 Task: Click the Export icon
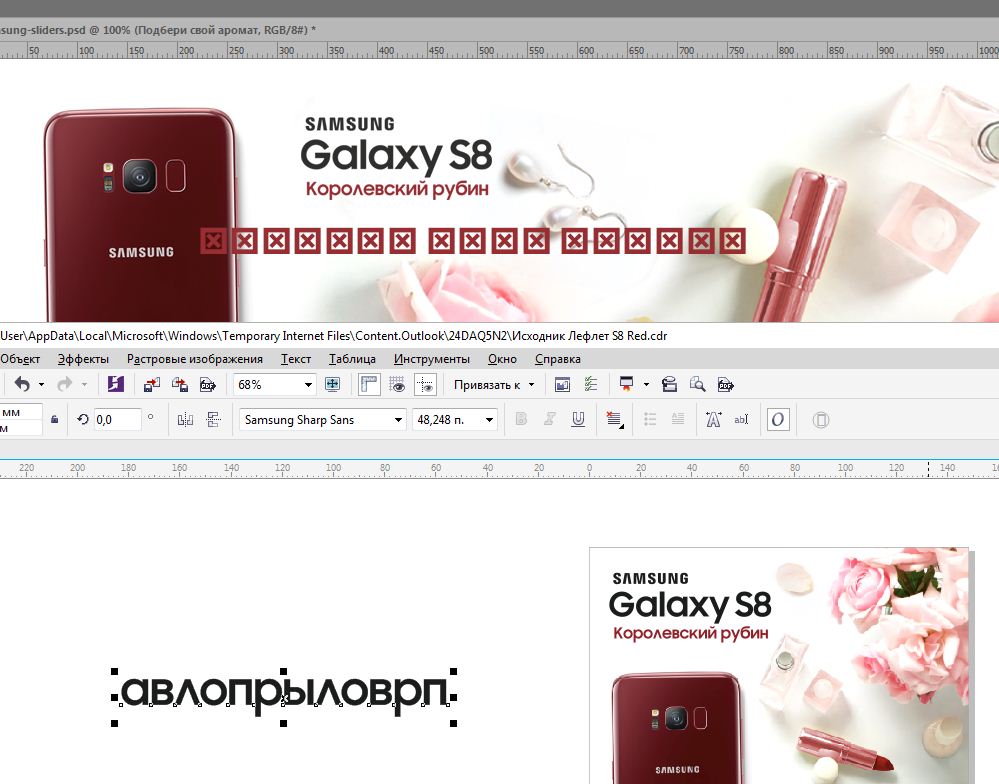[x=180, y=384]
